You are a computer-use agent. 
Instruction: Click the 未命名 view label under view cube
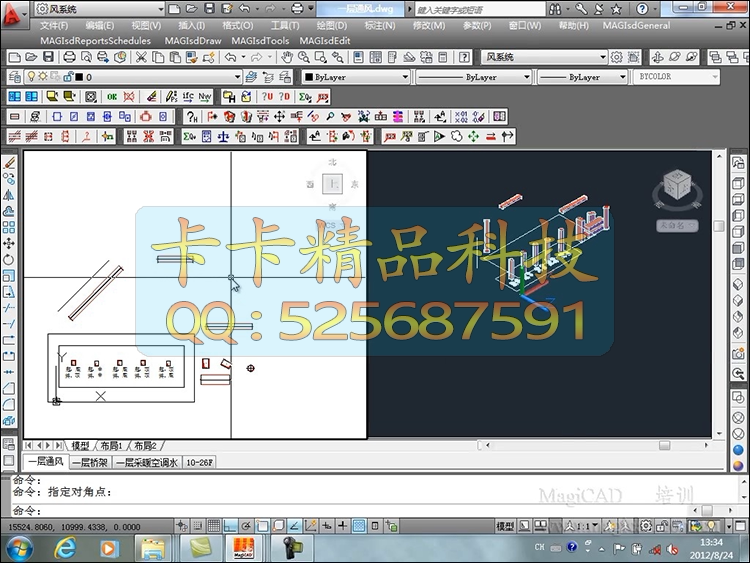pyautogui.click(x=677, y=225)
